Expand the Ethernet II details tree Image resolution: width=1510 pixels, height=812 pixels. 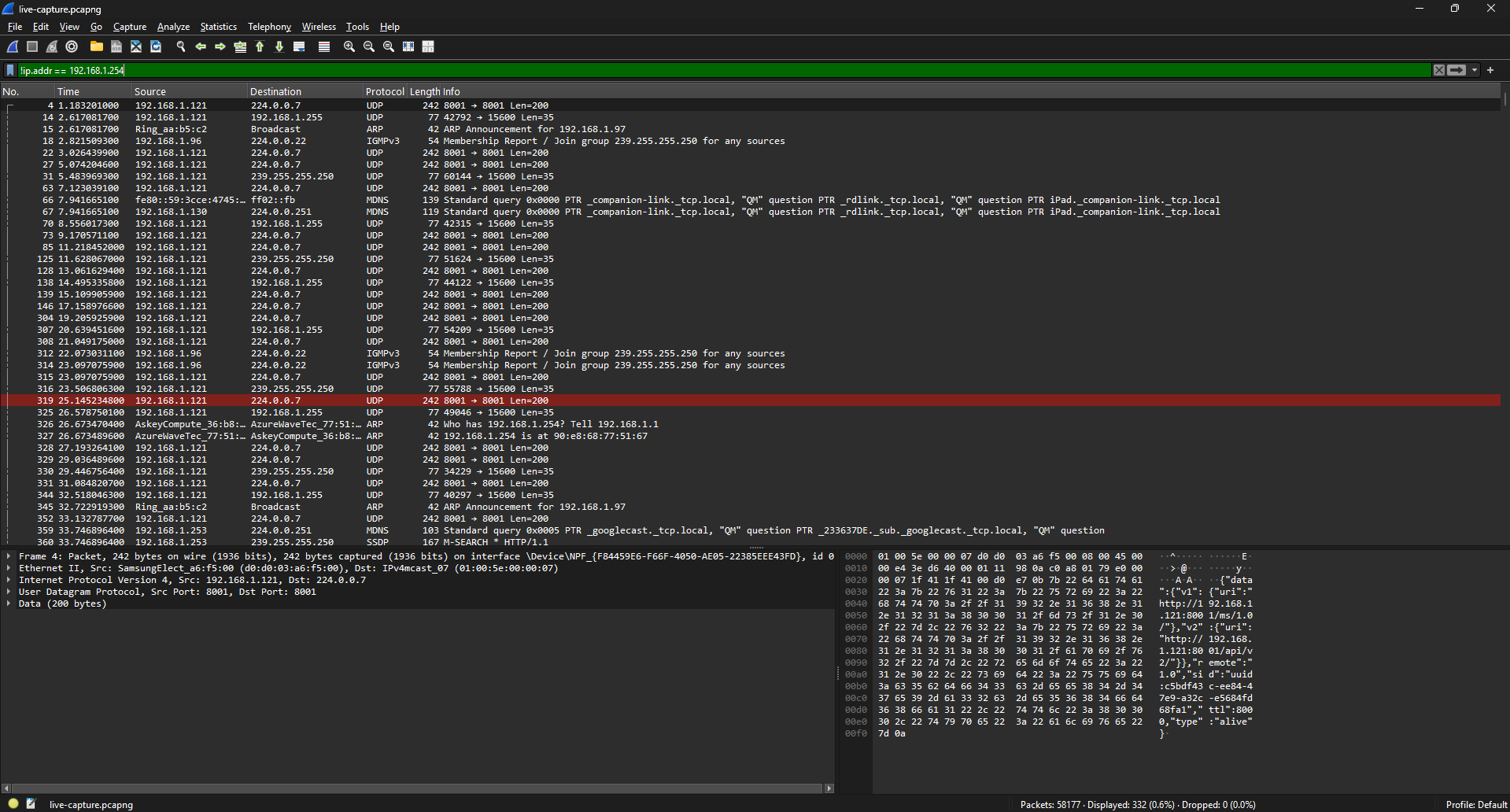pyautogui.click(x=9, y=568)
